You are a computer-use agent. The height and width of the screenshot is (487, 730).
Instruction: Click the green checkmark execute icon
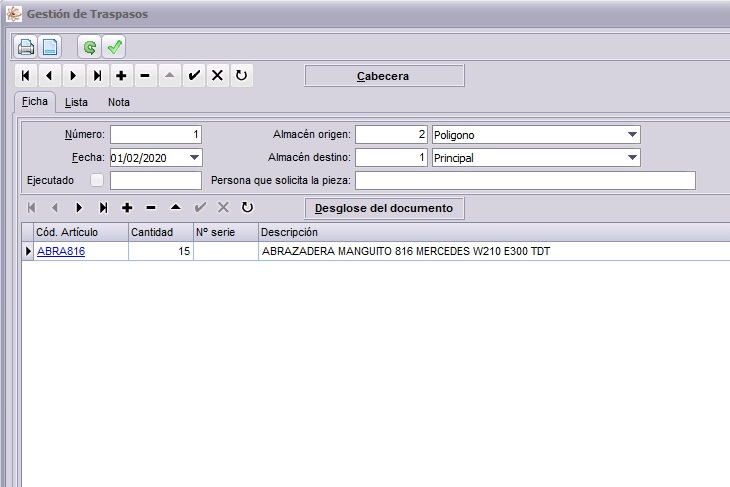114,47
